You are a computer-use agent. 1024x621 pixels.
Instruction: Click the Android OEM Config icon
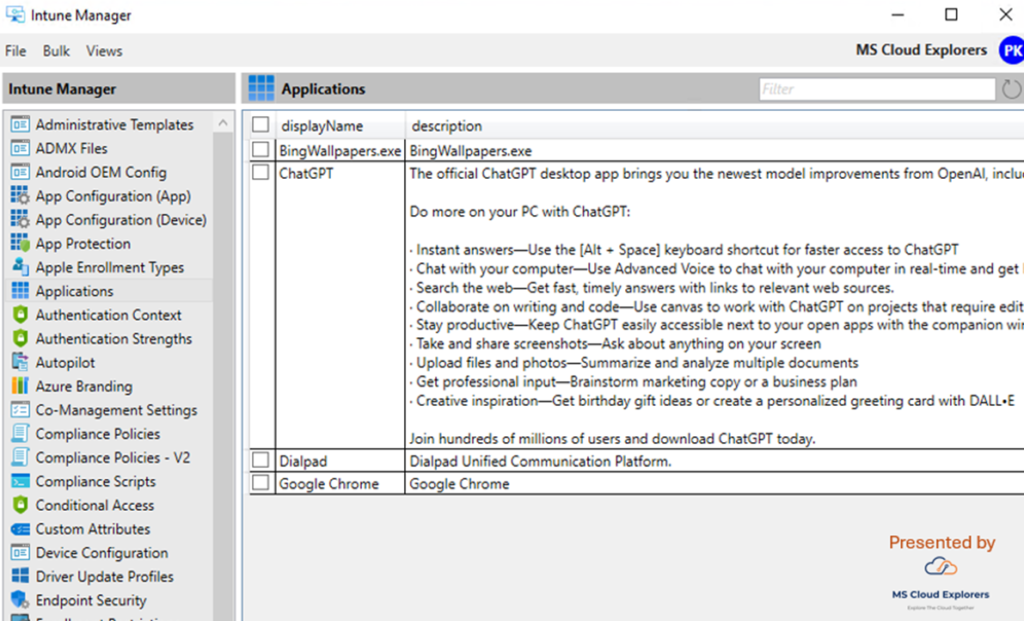pos(20,172)
